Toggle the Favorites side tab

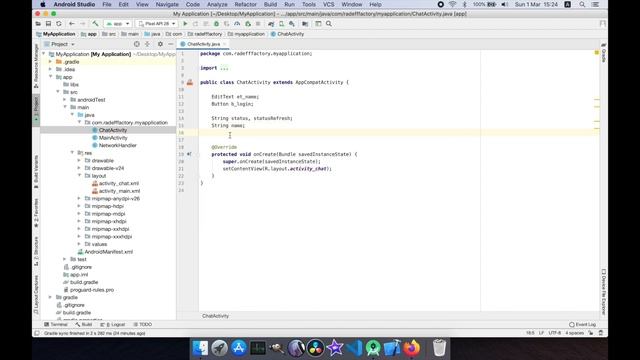point(36,213)
